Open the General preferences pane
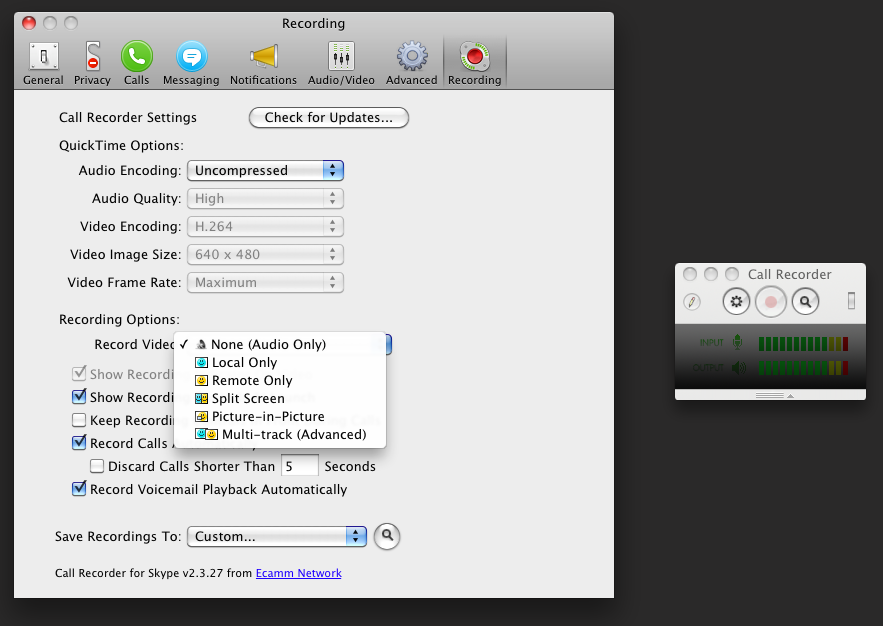Viewport: 883px width, 626px height. click(x=43, y=64)
